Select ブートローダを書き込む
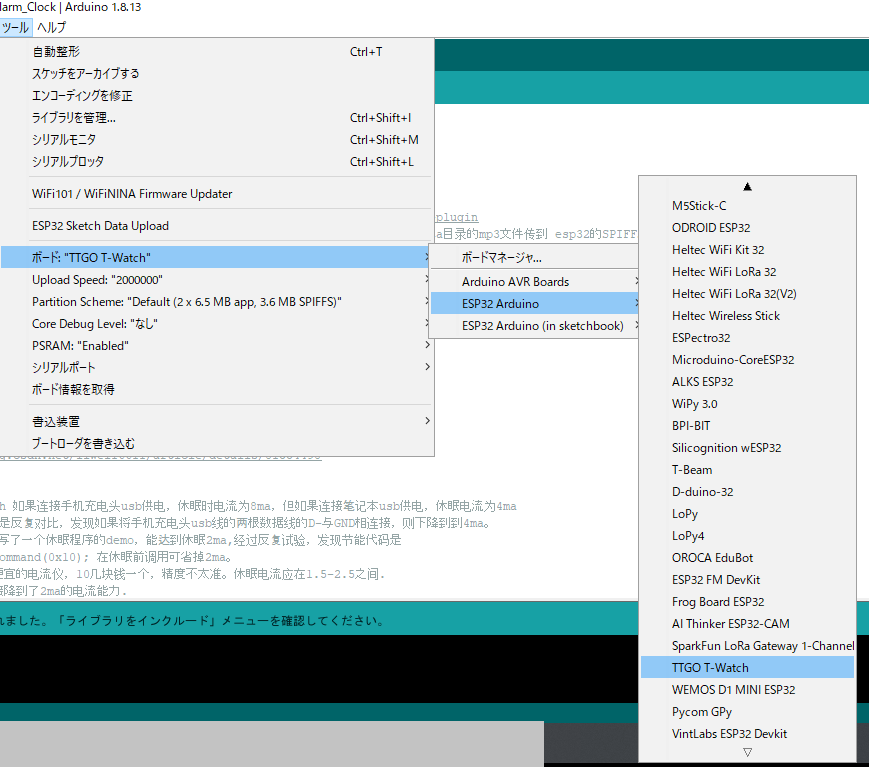The width and height of the screenshot is (869, 767). [x=217, y=444]
